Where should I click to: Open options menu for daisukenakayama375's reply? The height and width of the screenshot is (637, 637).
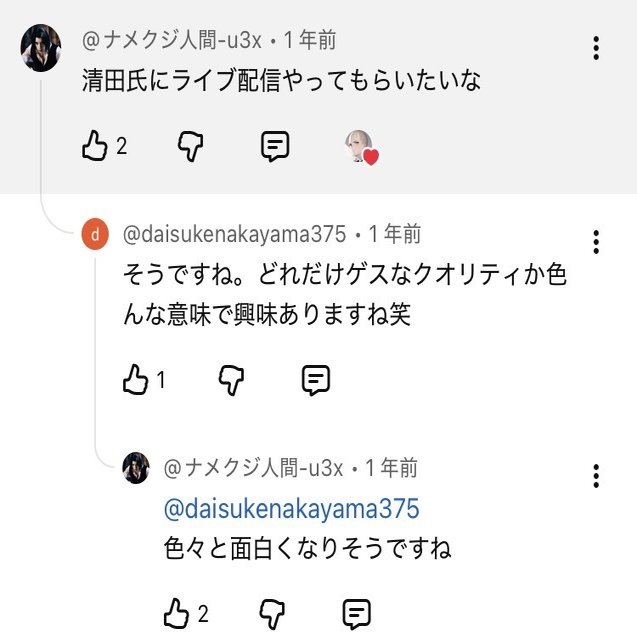[x=596, y=242]
